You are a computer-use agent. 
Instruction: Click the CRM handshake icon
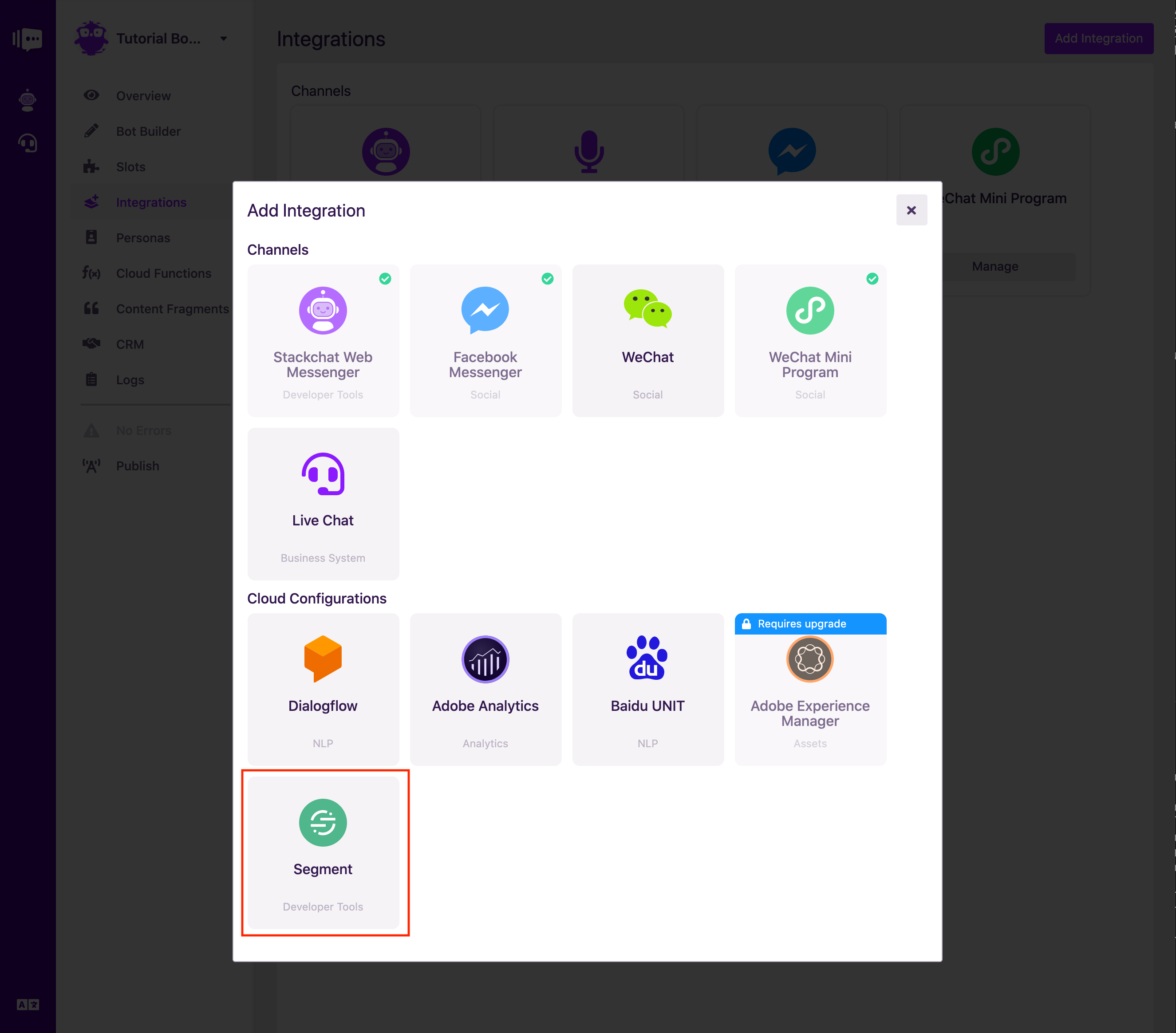pos(91,343)
